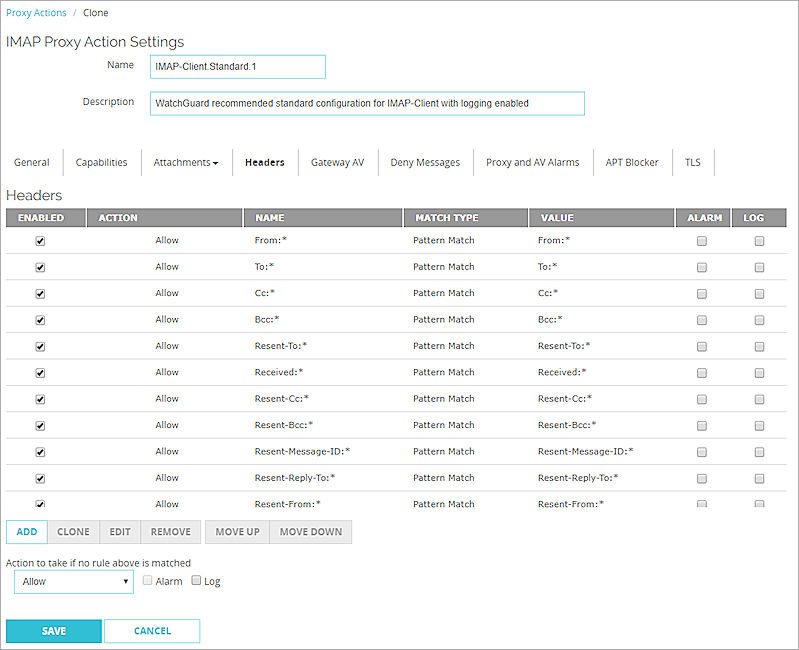Viewport: 799px width, 650px height.
Task: Navigate to Proxy Actions breadcrumb link
Action: [x=36, y=13]
